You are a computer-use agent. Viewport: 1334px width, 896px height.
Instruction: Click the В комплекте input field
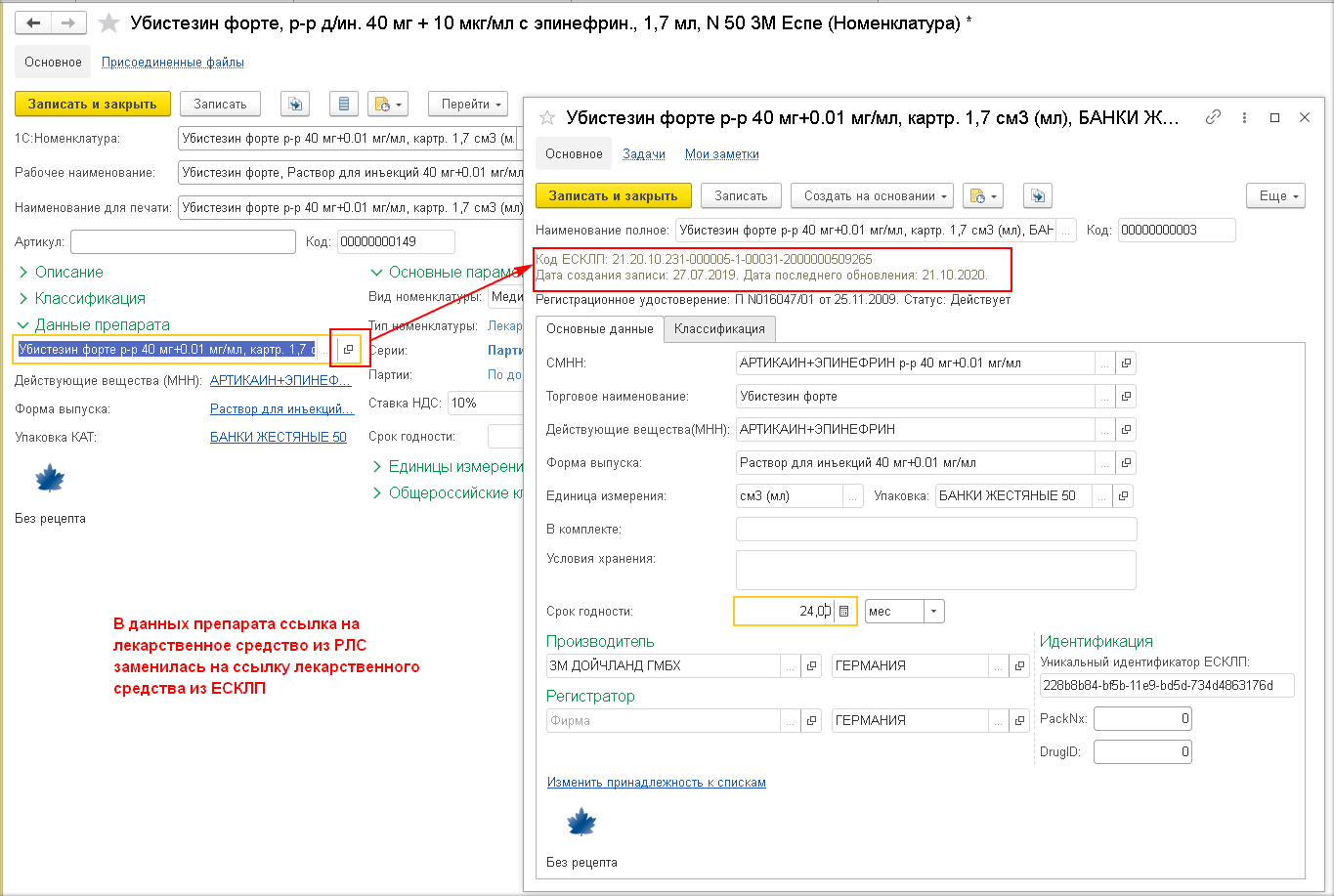[936, 529]
